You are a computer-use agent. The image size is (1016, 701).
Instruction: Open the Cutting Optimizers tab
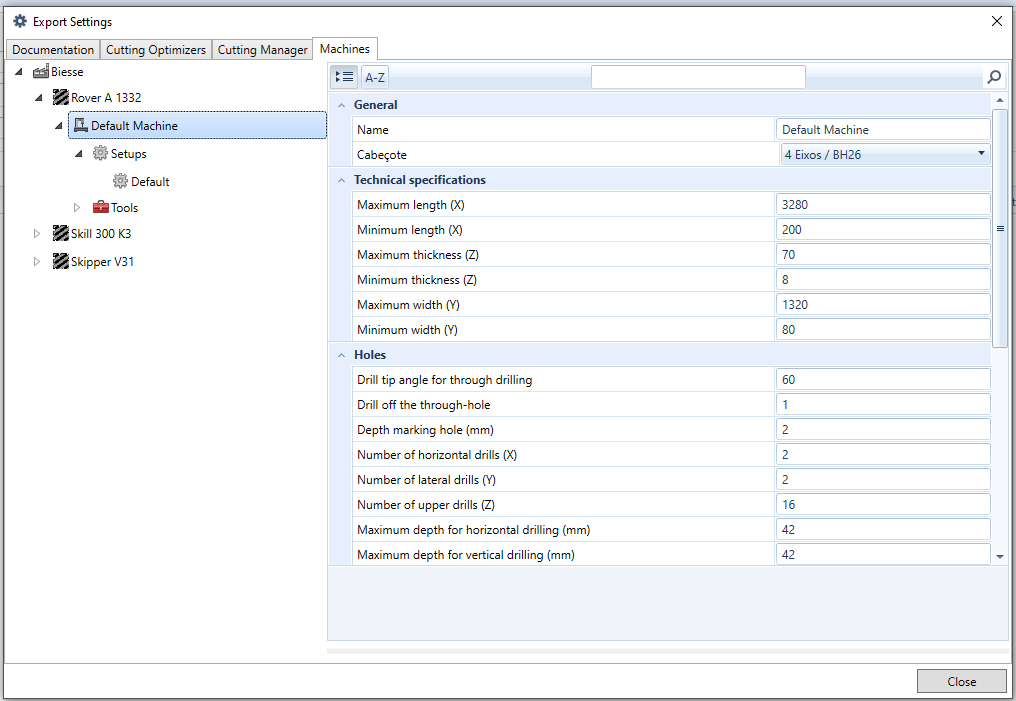[156, 49]
